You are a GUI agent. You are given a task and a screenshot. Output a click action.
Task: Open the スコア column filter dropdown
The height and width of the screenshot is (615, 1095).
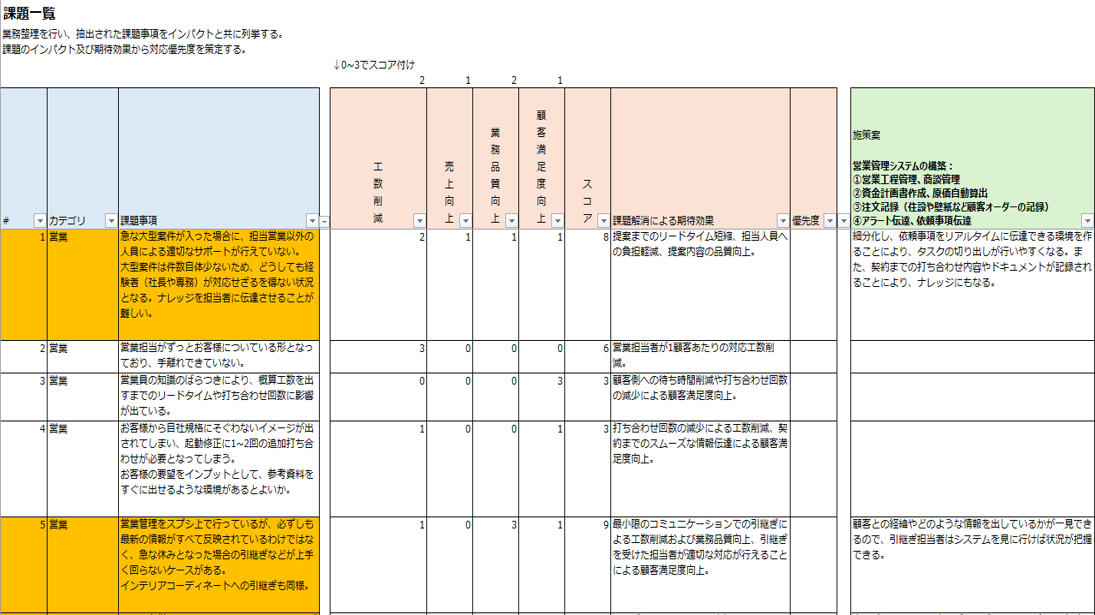click(603, 221)
